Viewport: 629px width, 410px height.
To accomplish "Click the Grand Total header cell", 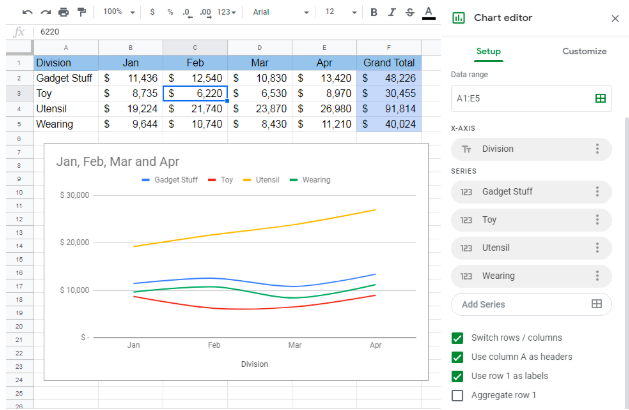I will (x=389, y=63).
